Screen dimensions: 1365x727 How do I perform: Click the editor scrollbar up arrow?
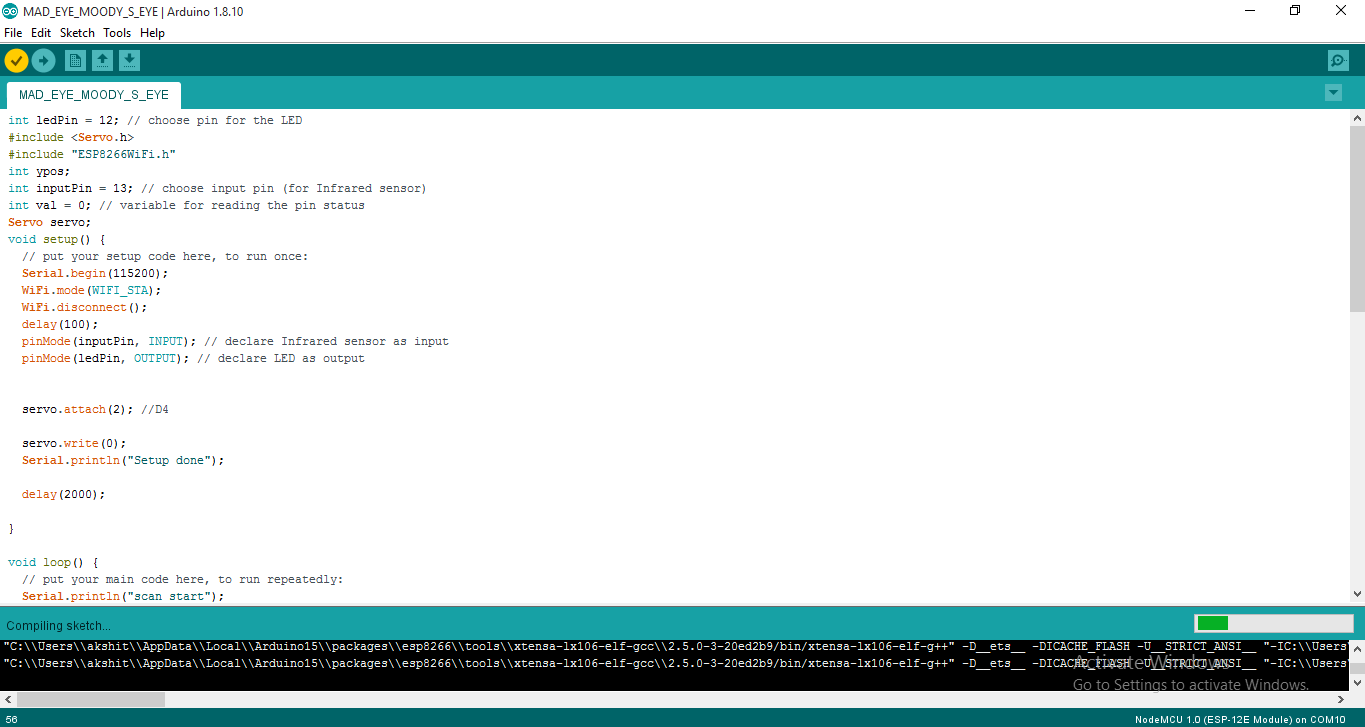pyautogui.click(x=1357, y=118)
